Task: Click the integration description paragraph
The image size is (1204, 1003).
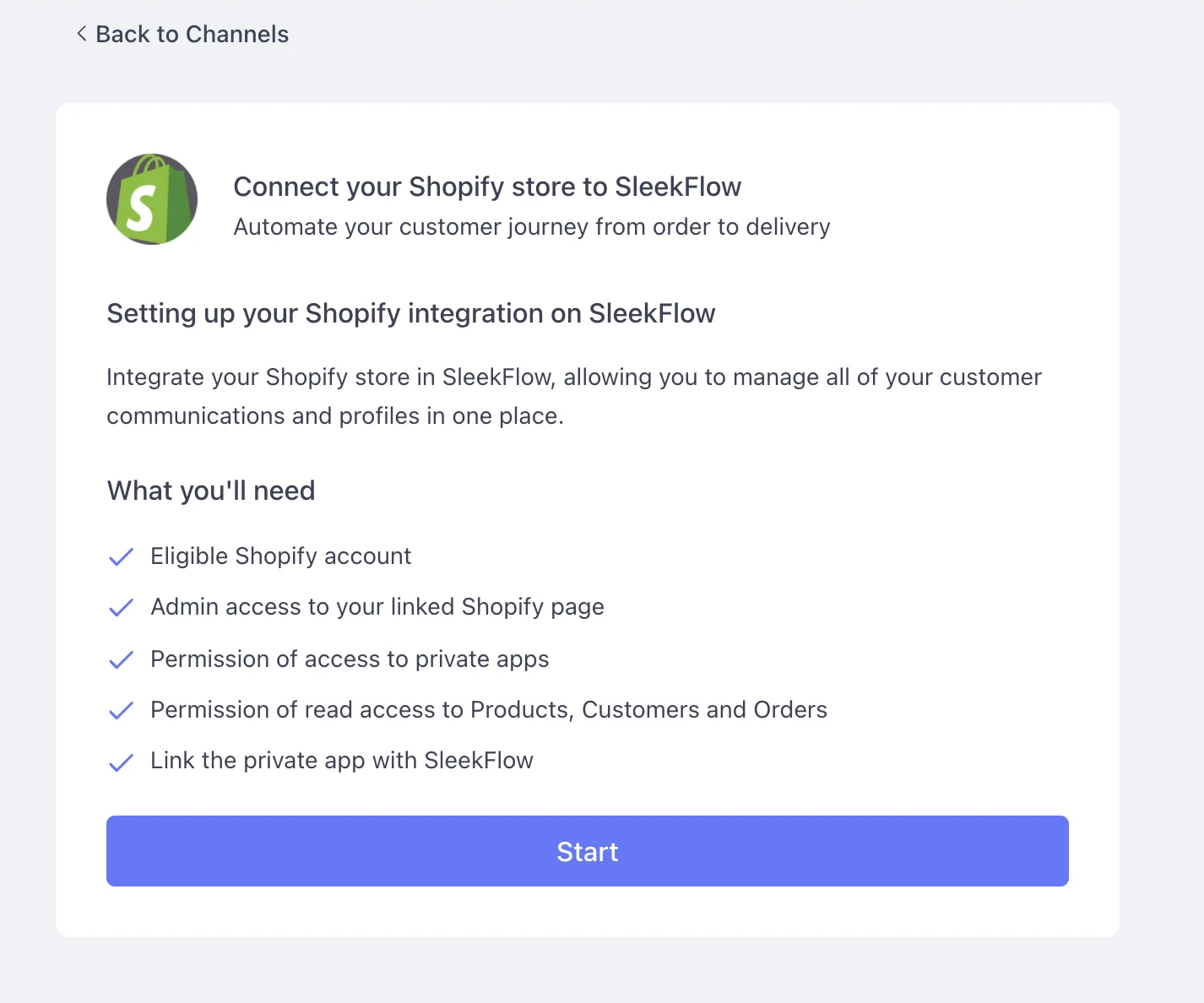Action: point(574,396)
